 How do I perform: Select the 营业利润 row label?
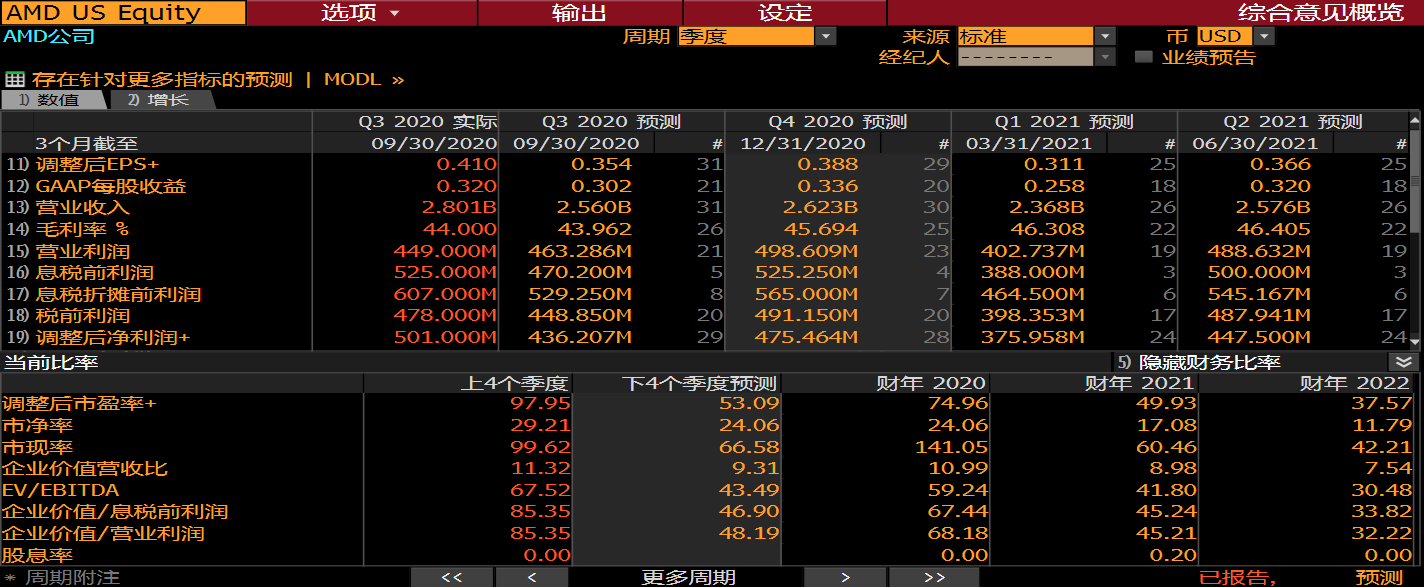coord(83,251)
